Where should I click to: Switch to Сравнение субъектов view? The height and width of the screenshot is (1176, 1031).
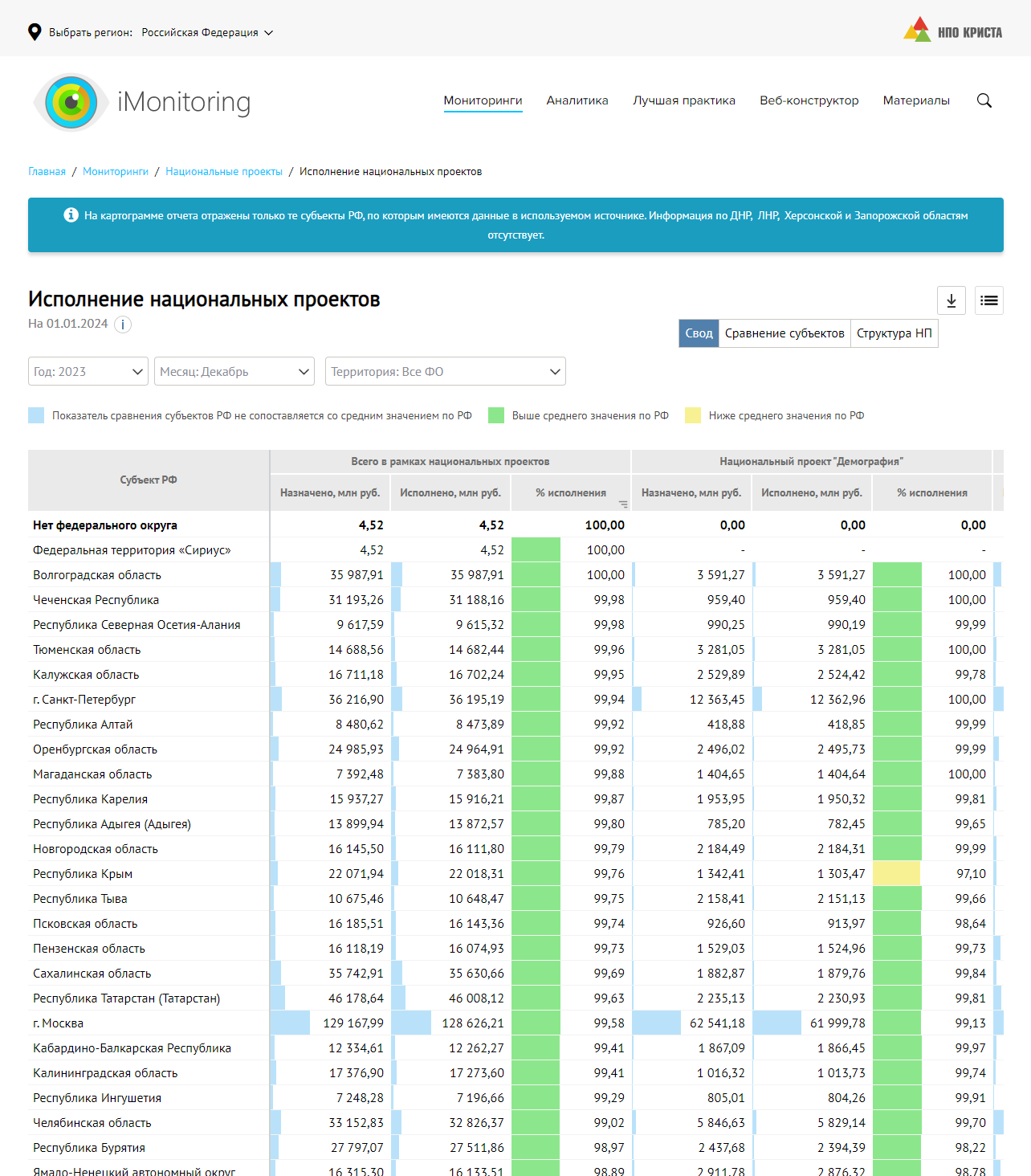coord(784,333)
